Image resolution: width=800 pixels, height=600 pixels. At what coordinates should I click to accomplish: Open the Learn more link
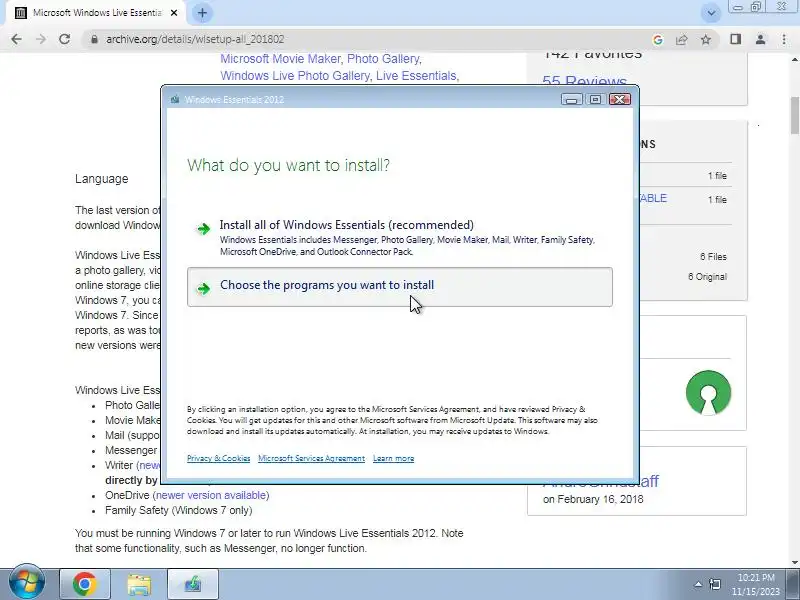tap(393, 458)
